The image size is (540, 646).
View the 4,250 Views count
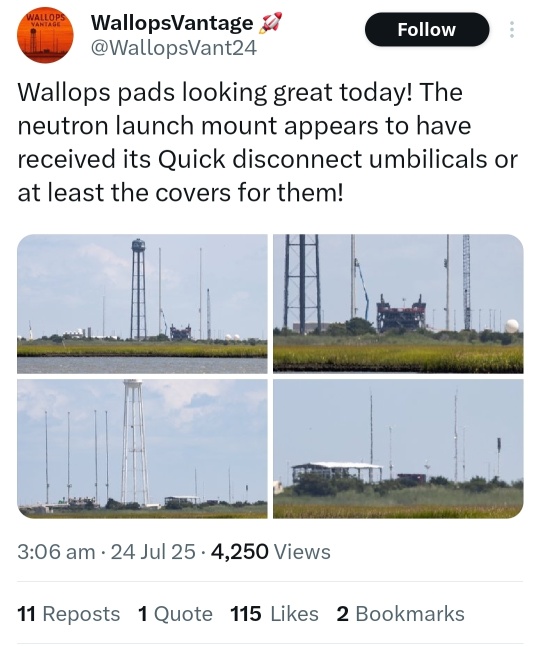(x=271, y=552)
